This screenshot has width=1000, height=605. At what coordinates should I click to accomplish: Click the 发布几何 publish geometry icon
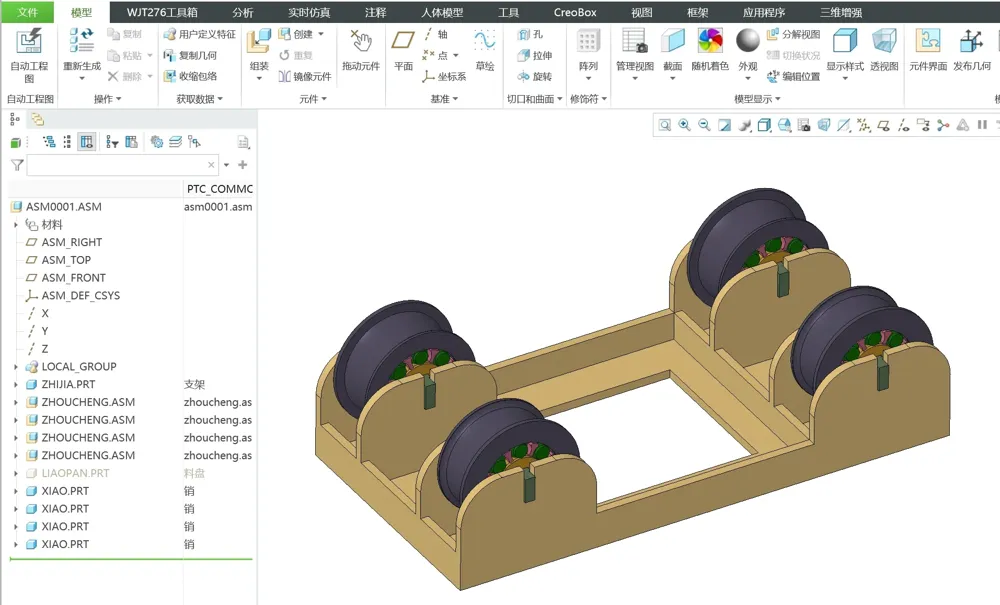click(971, 41)
